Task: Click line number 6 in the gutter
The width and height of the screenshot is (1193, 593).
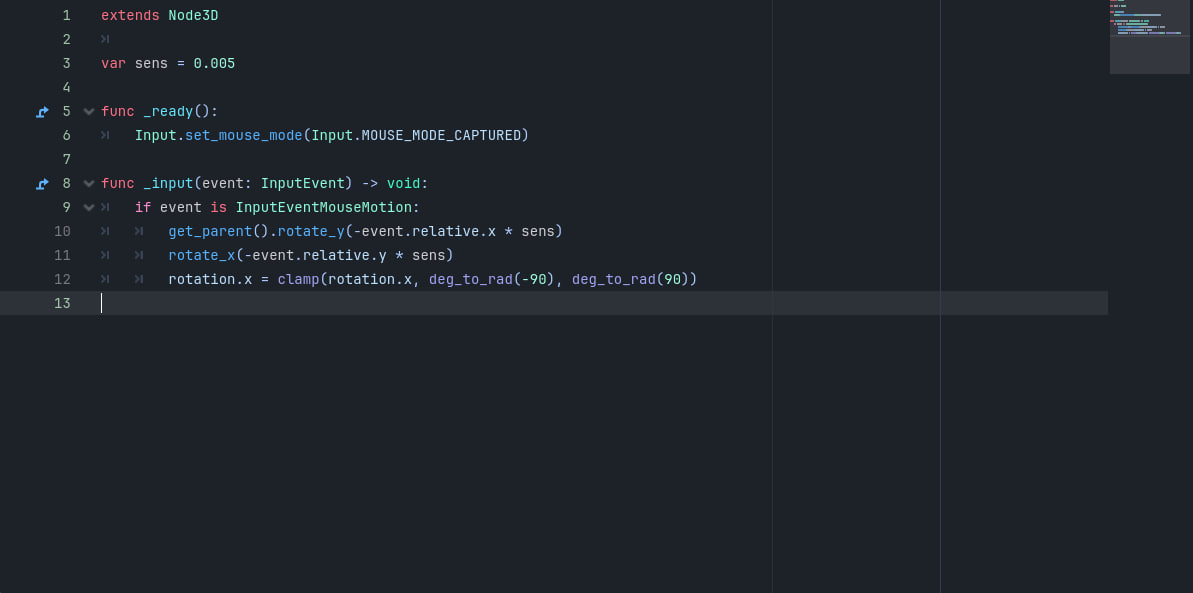Action: [66, 135]
